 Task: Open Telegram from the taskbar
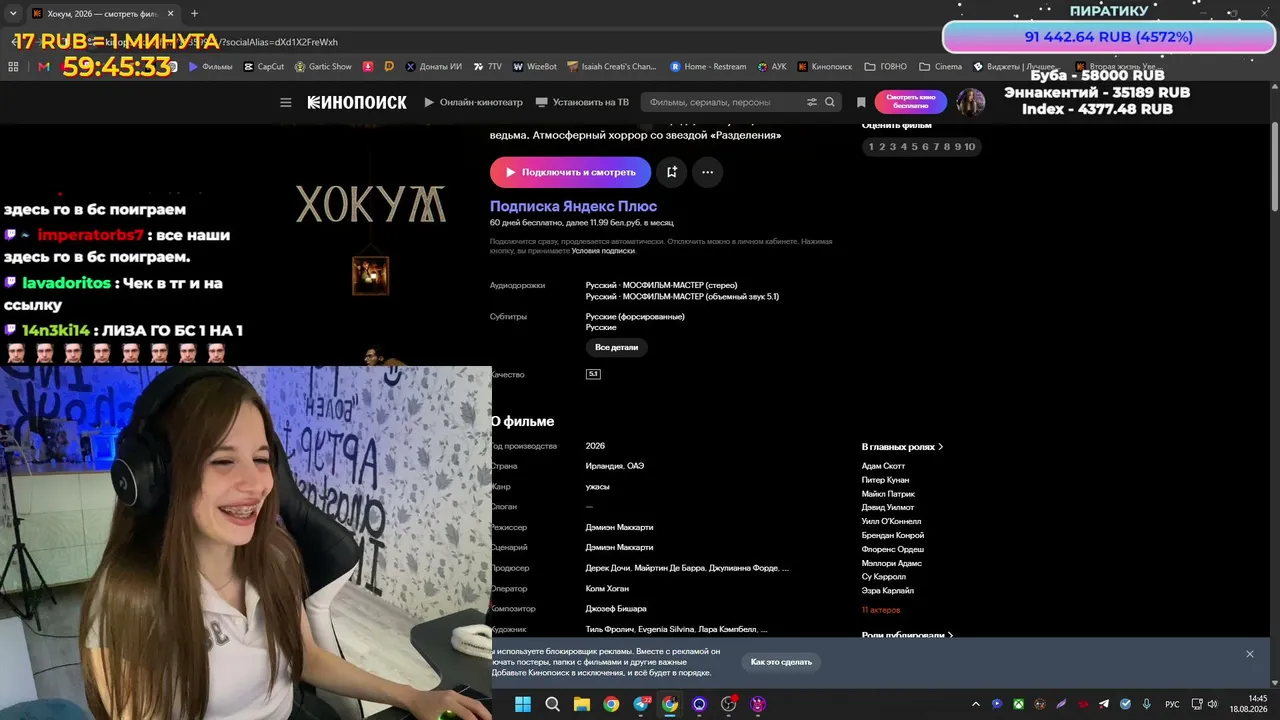tap(641, 704)
